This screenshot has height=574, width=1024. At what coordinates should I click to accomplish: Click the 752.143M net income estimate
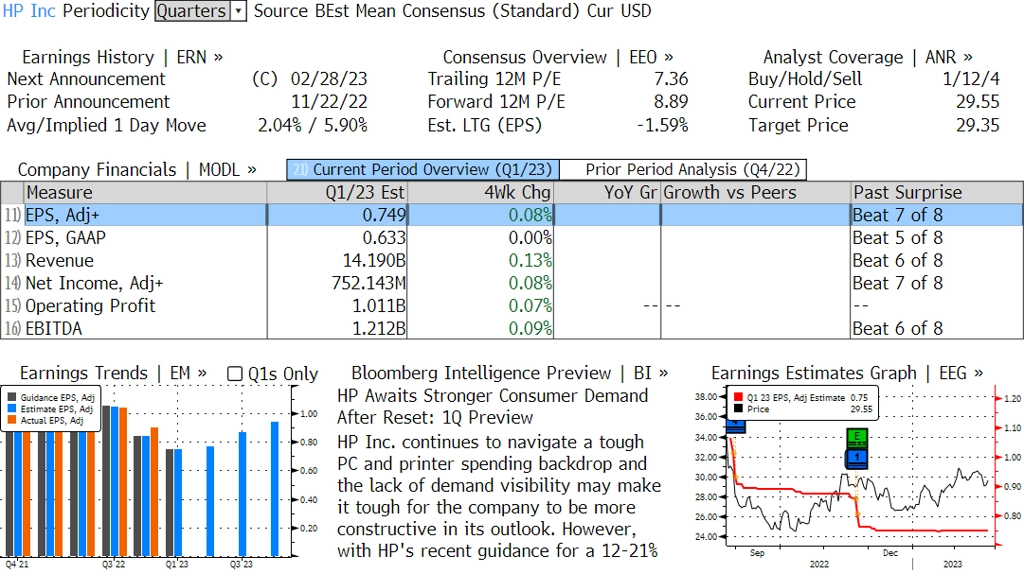(x=369, y=283)
